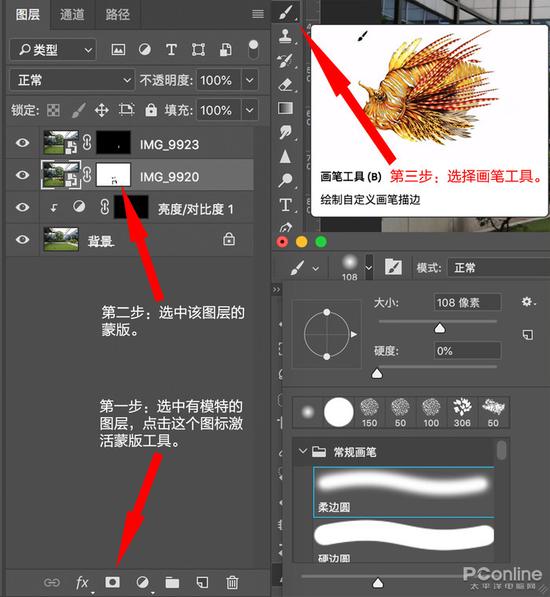Delete layer using the trash icon
Screen dimensions: 550x597
[232, 582]
